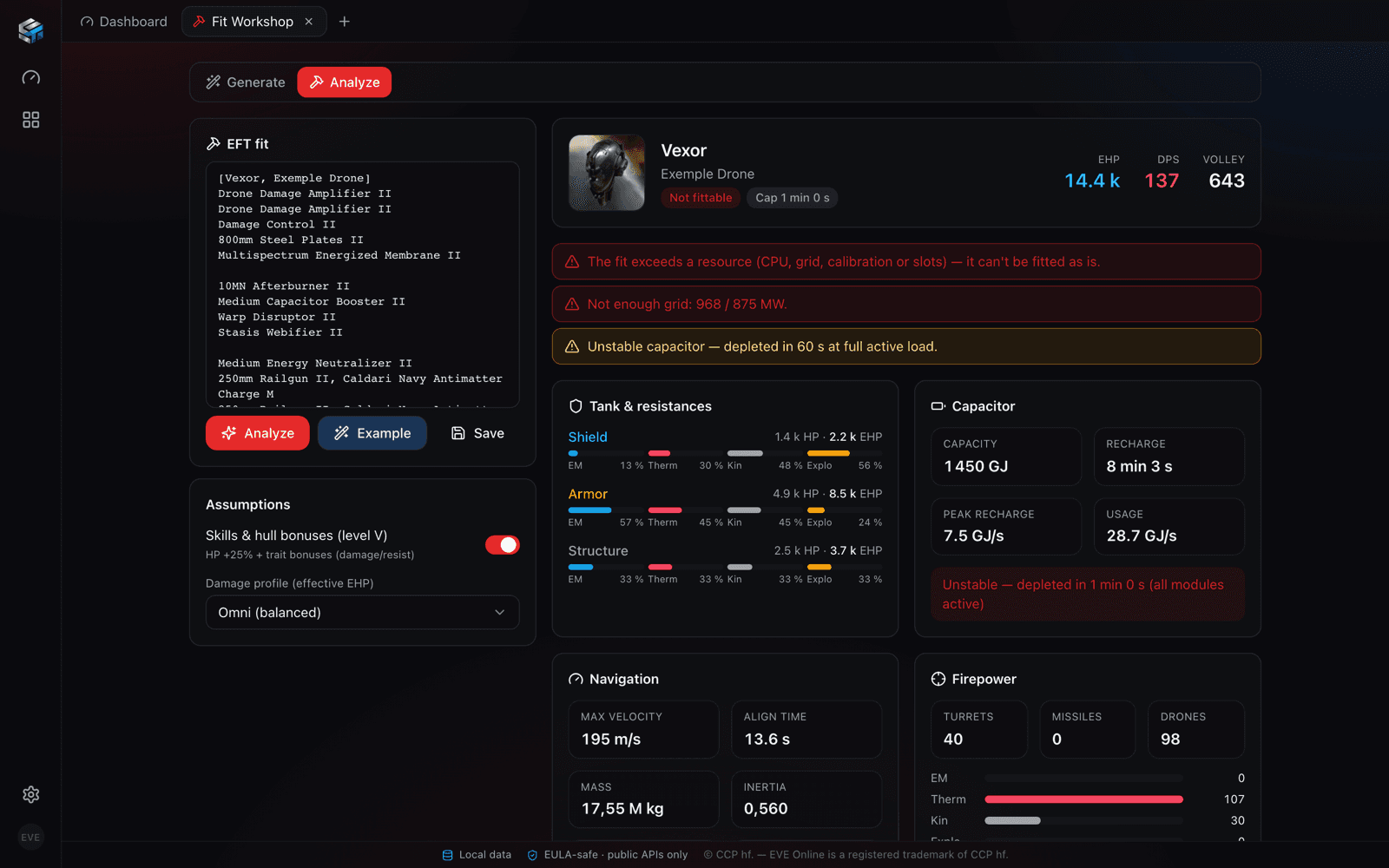Click the Shield Explo resistance bar
This screenshot has width=1389, height=868.
(845, 453)
